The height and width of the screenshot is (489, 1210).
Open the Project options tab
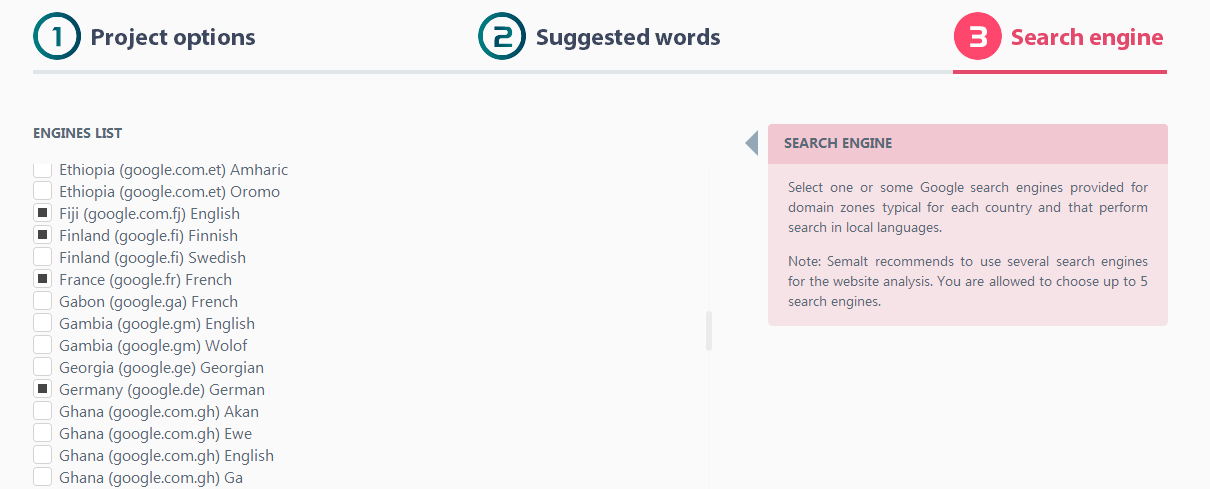click(x=172, y=38)
